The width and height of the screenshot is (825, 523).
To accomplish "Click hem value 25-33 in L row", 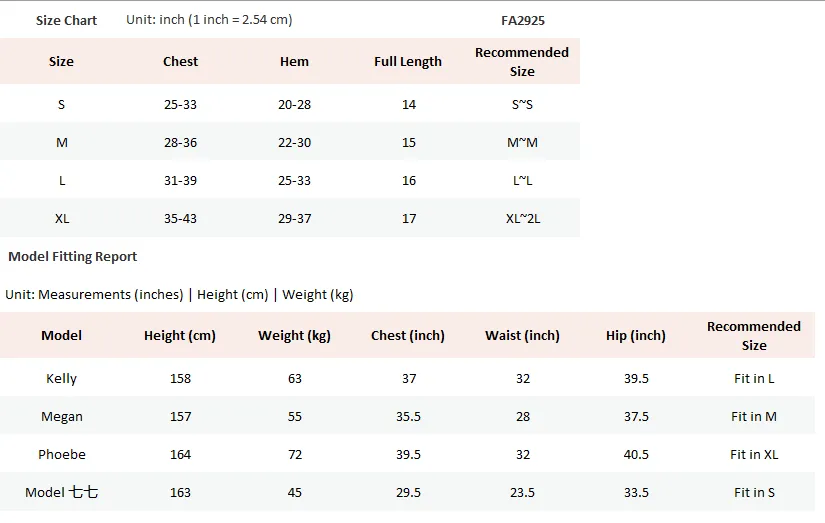I will 295,180.
